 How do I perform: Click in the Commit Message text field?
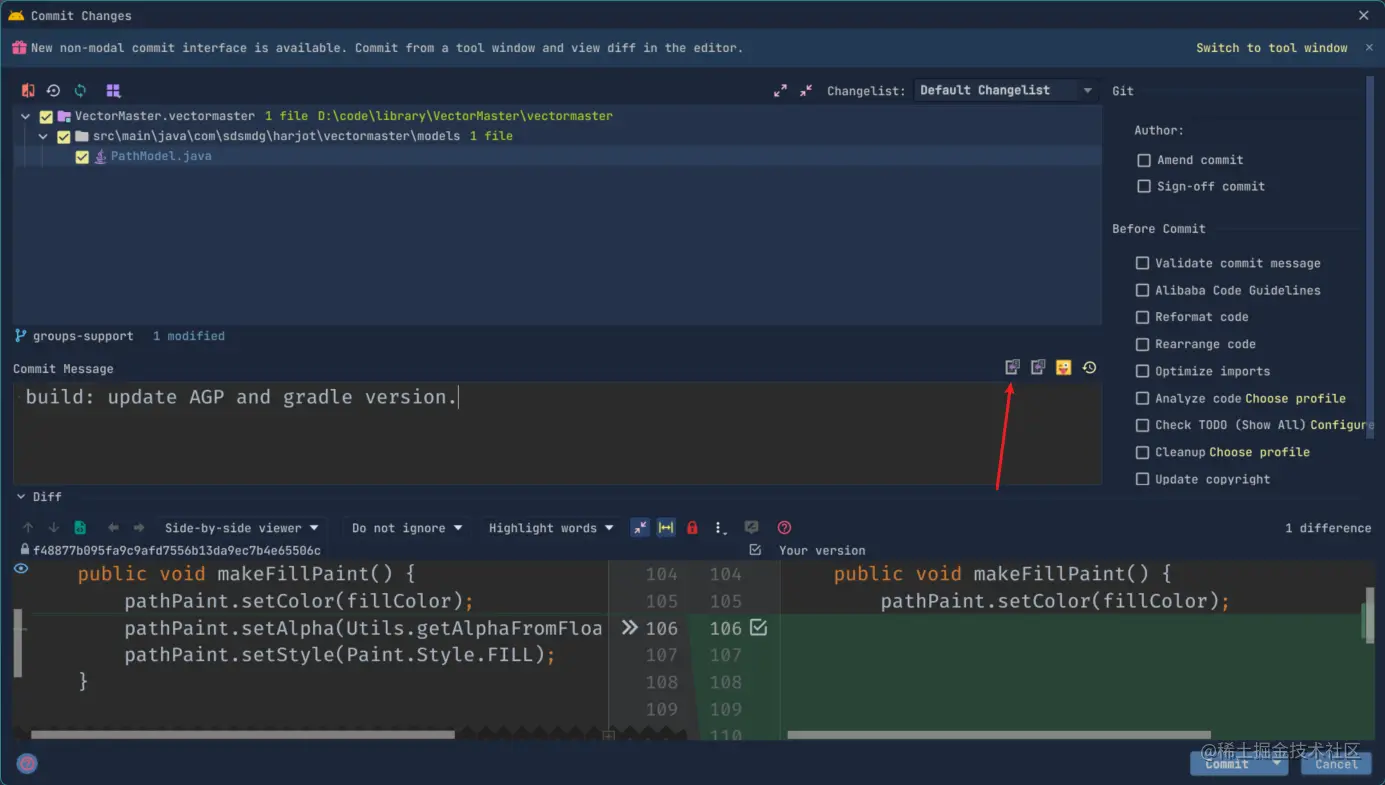(x=557, y=433)
